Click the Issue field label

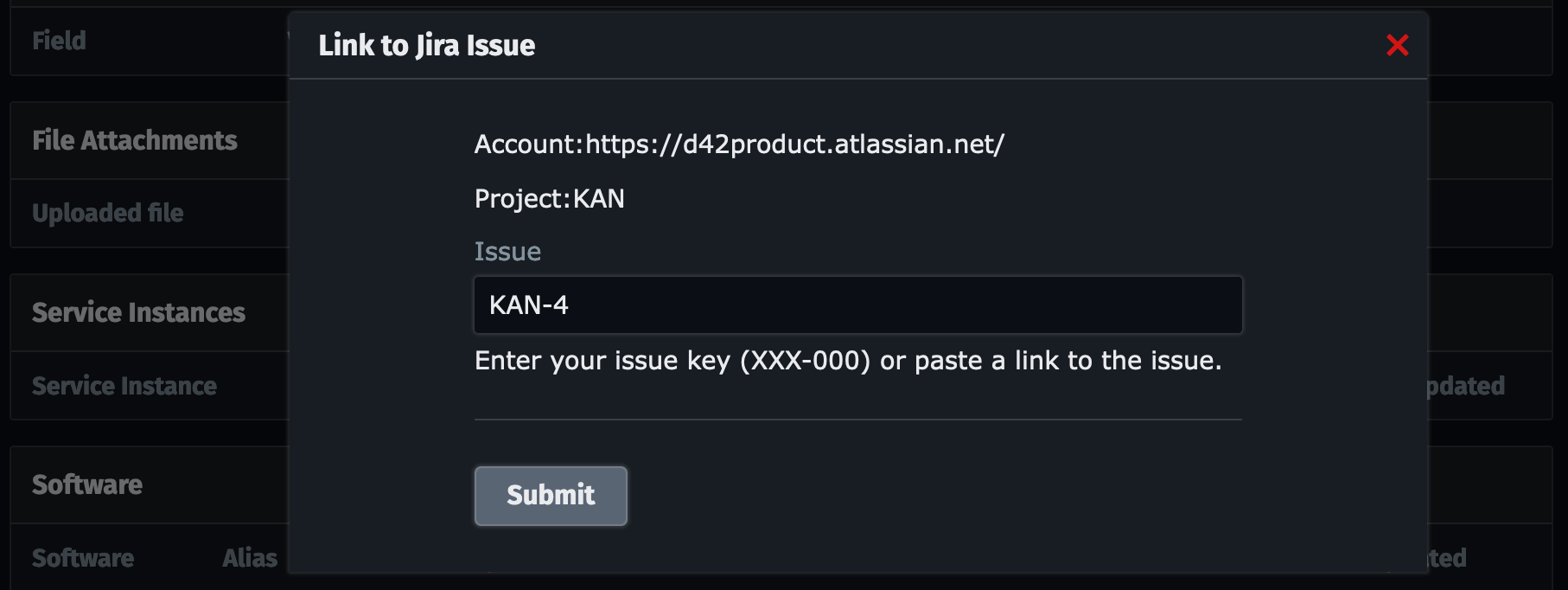507,252
